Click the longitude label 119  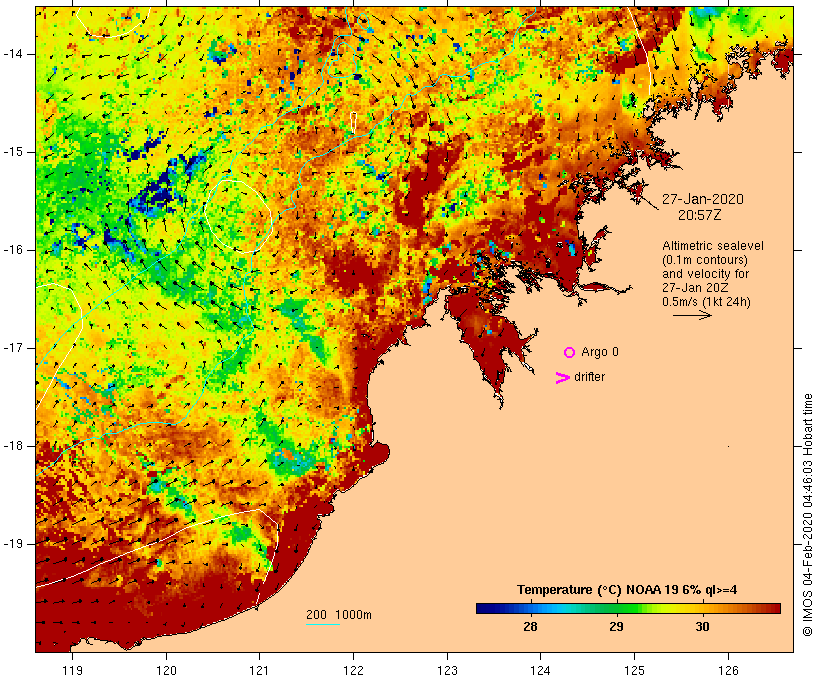click(72, 670)
